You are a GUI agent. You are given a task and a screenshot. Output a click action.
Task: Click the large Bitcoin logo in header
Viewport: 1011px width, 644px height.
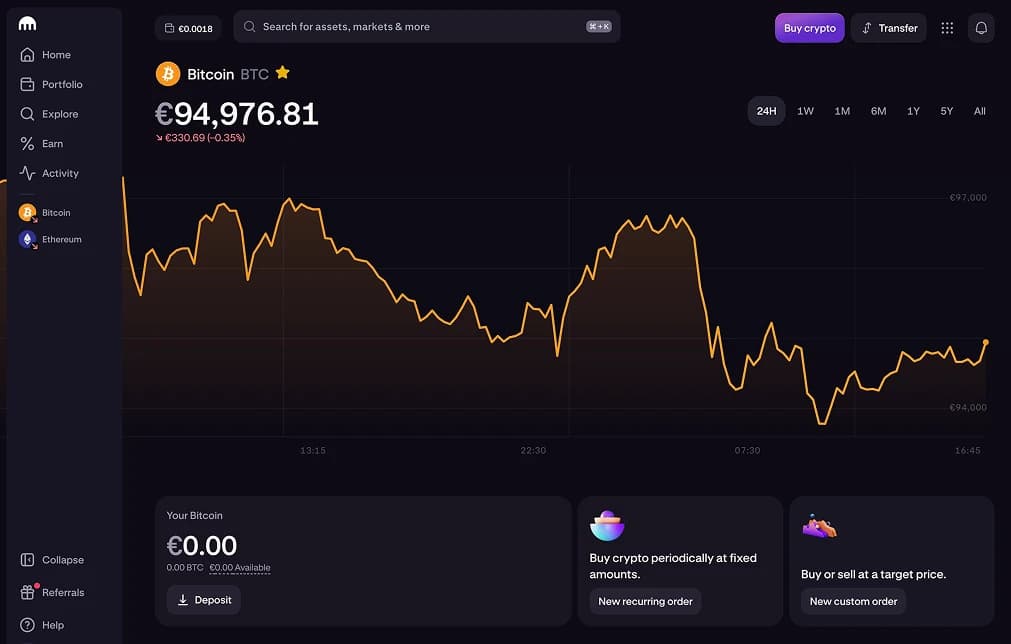tap(168, 74)
